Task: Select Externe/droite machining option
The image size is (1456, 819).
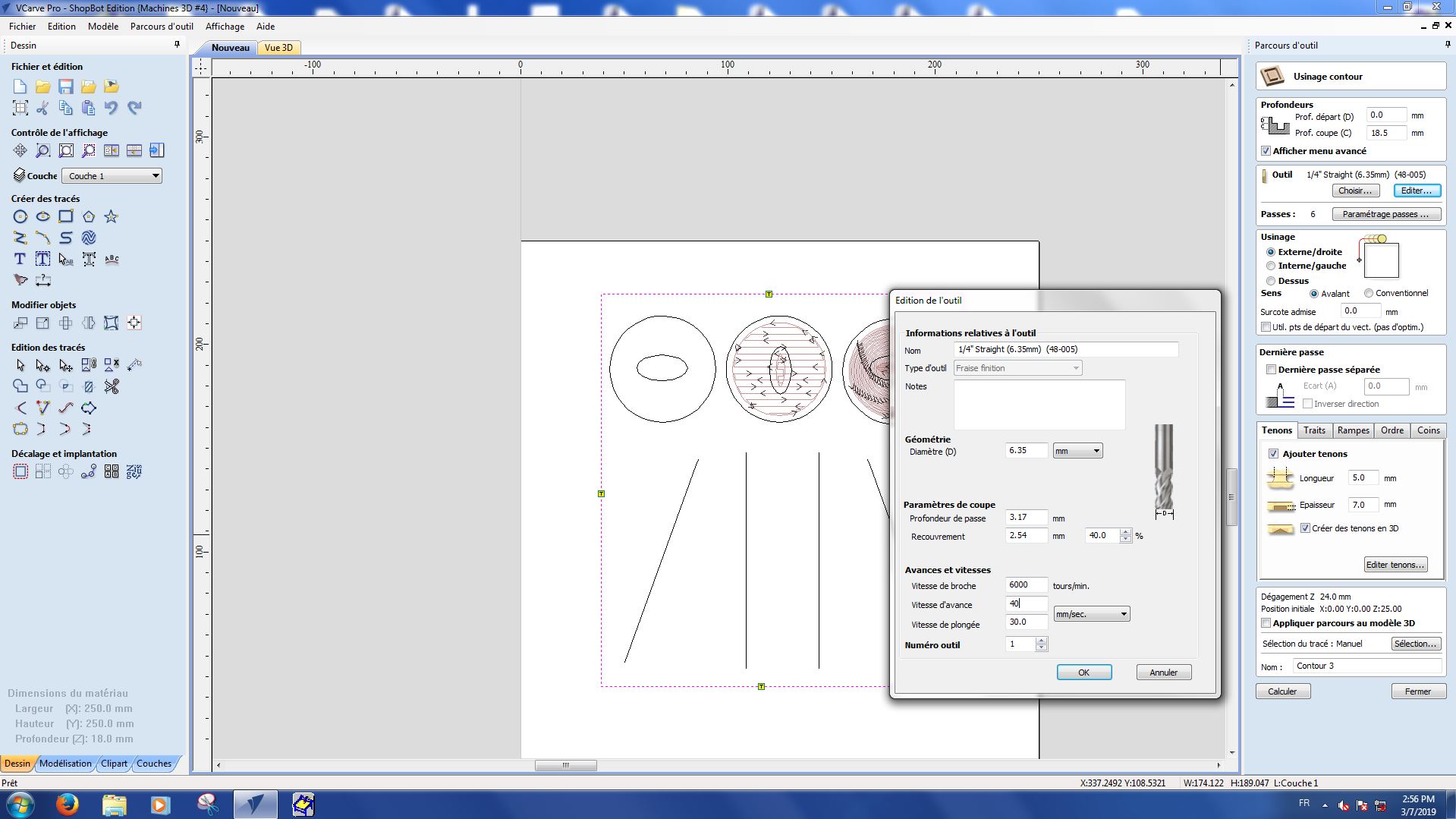Action: click(x=1271, y=252)
